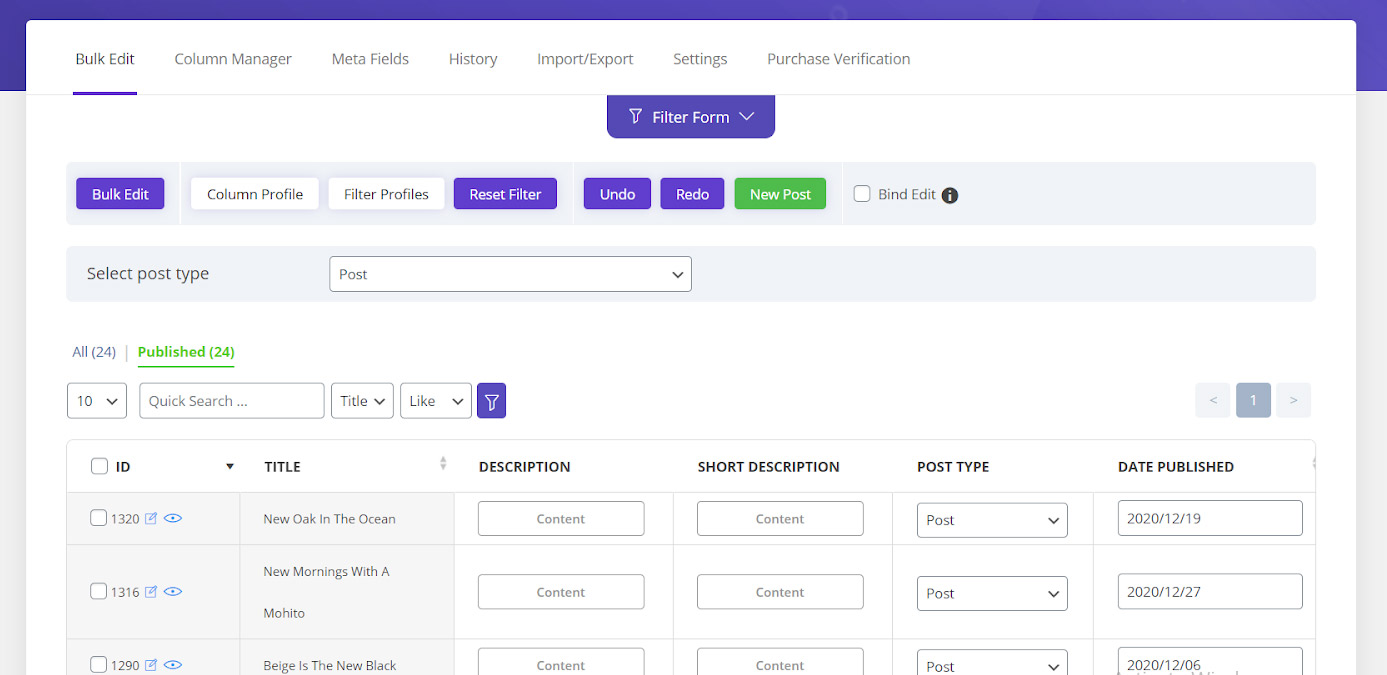
Task: Click the Post Type column header
Action: (953, 467)
